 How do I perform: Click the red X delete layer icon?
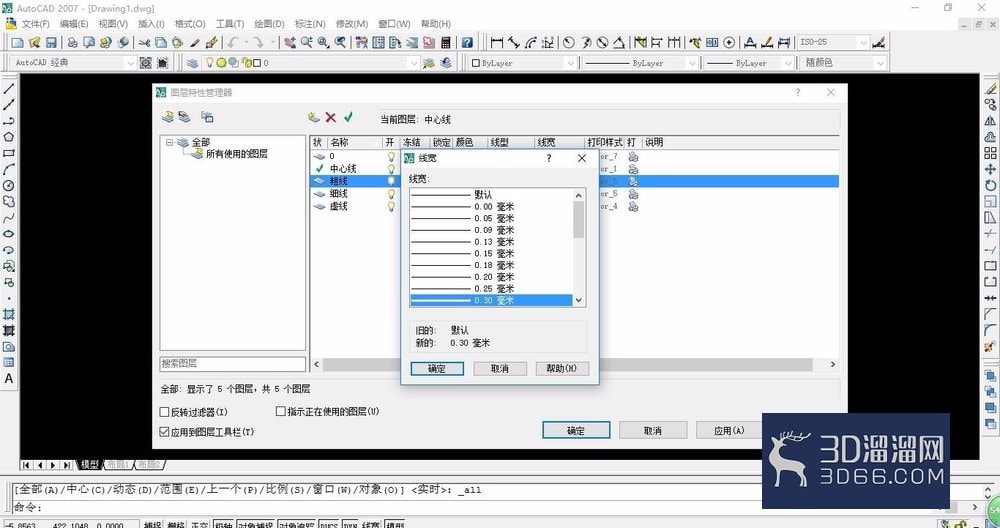(330, 117)
